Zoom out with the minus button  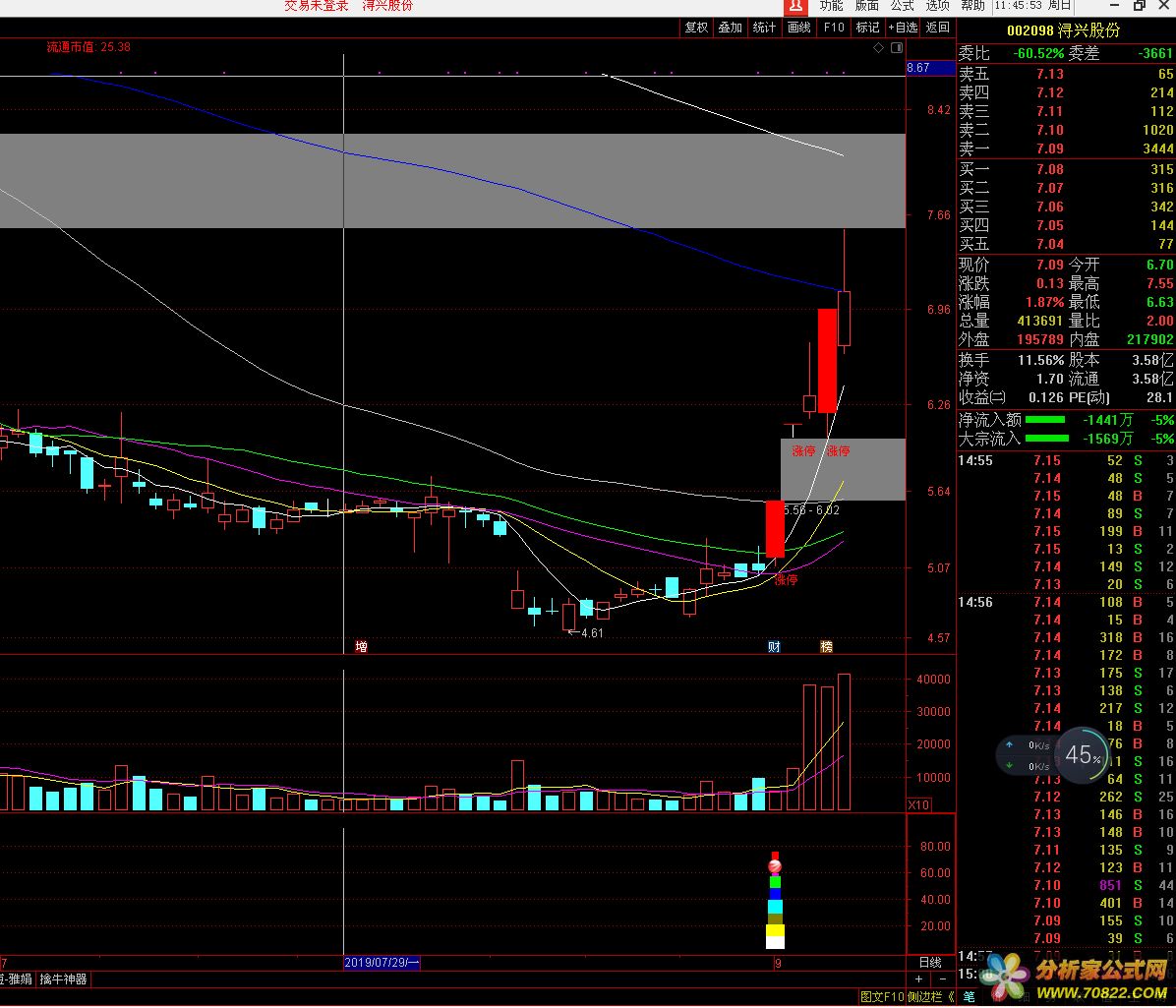tap(943, 979)
